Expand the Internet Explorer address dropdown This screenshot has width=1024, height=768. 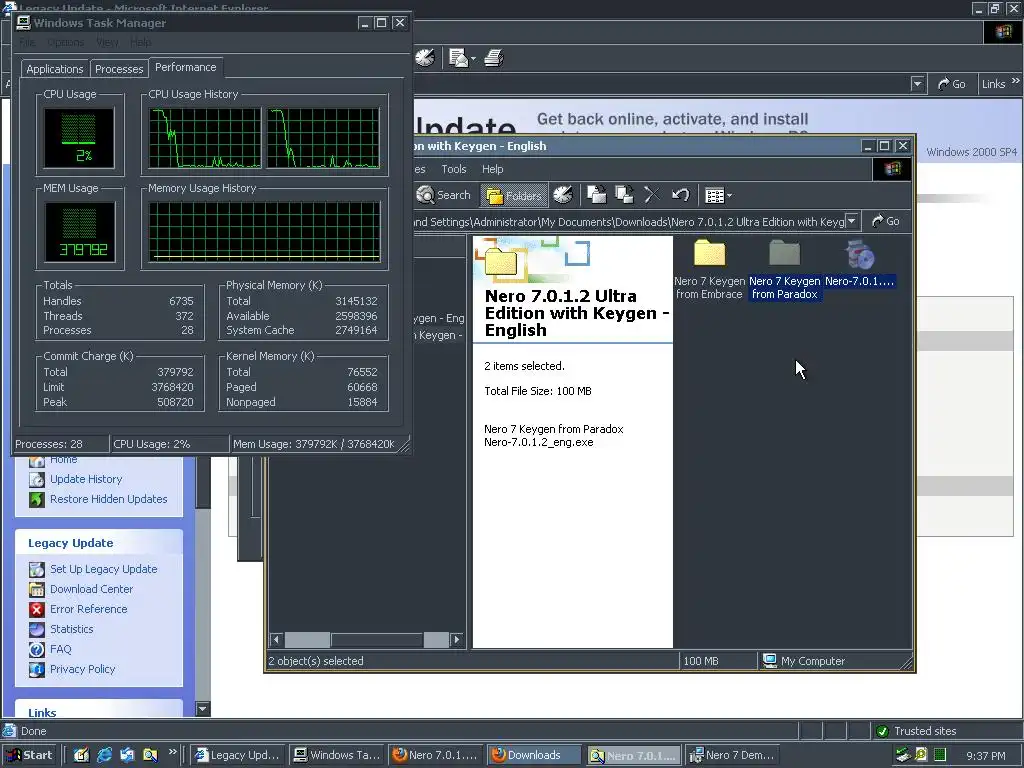coord(918,84)
